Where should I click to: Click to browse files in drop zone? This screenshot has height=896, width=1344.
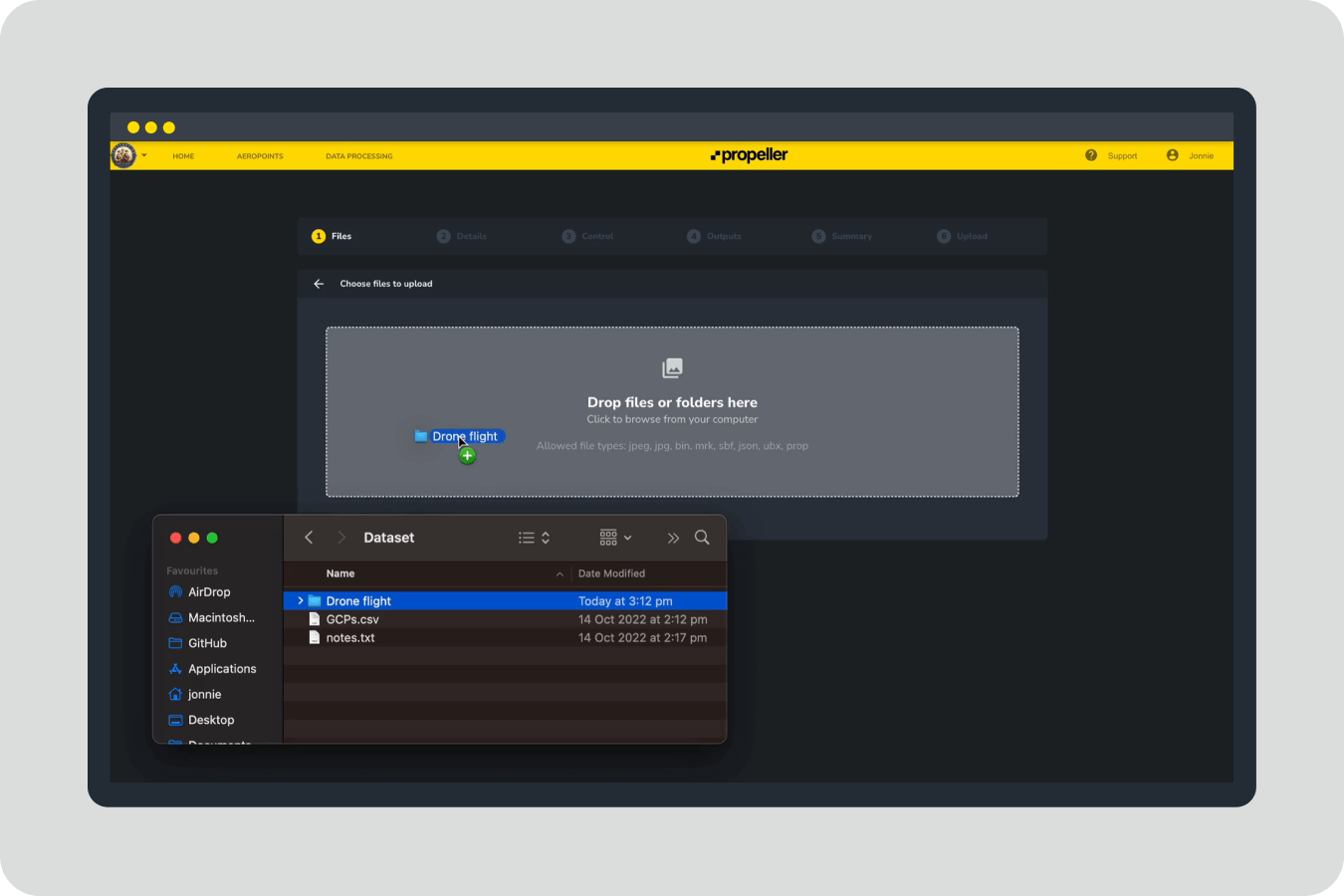pyautogui.click(x=672, y=419)
